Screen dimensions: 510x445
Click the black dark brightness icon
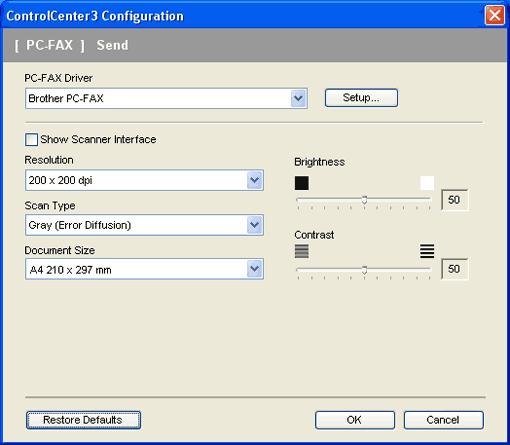(302, 183)
